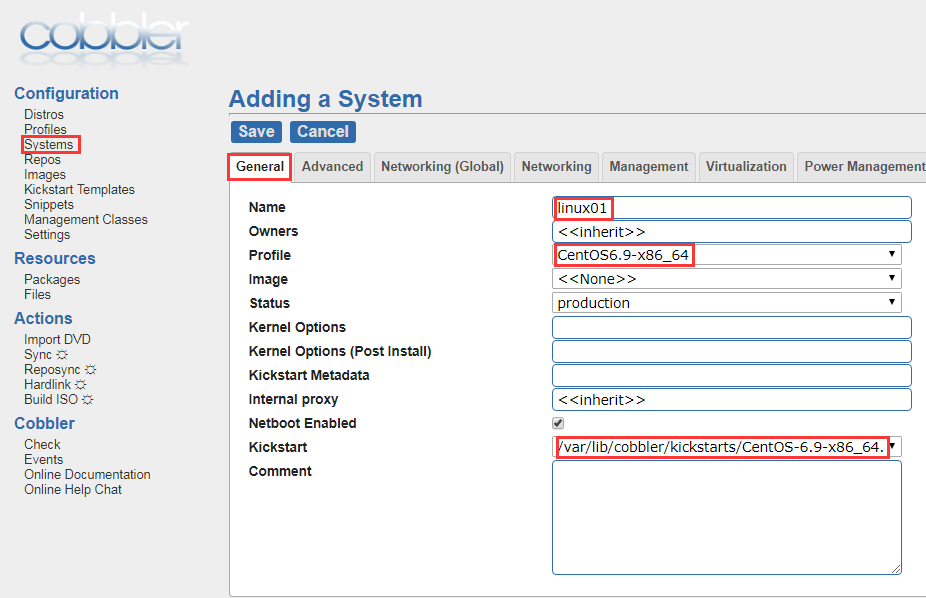
Task: Switch to the Management tab
Action: [x=649, y=167]
